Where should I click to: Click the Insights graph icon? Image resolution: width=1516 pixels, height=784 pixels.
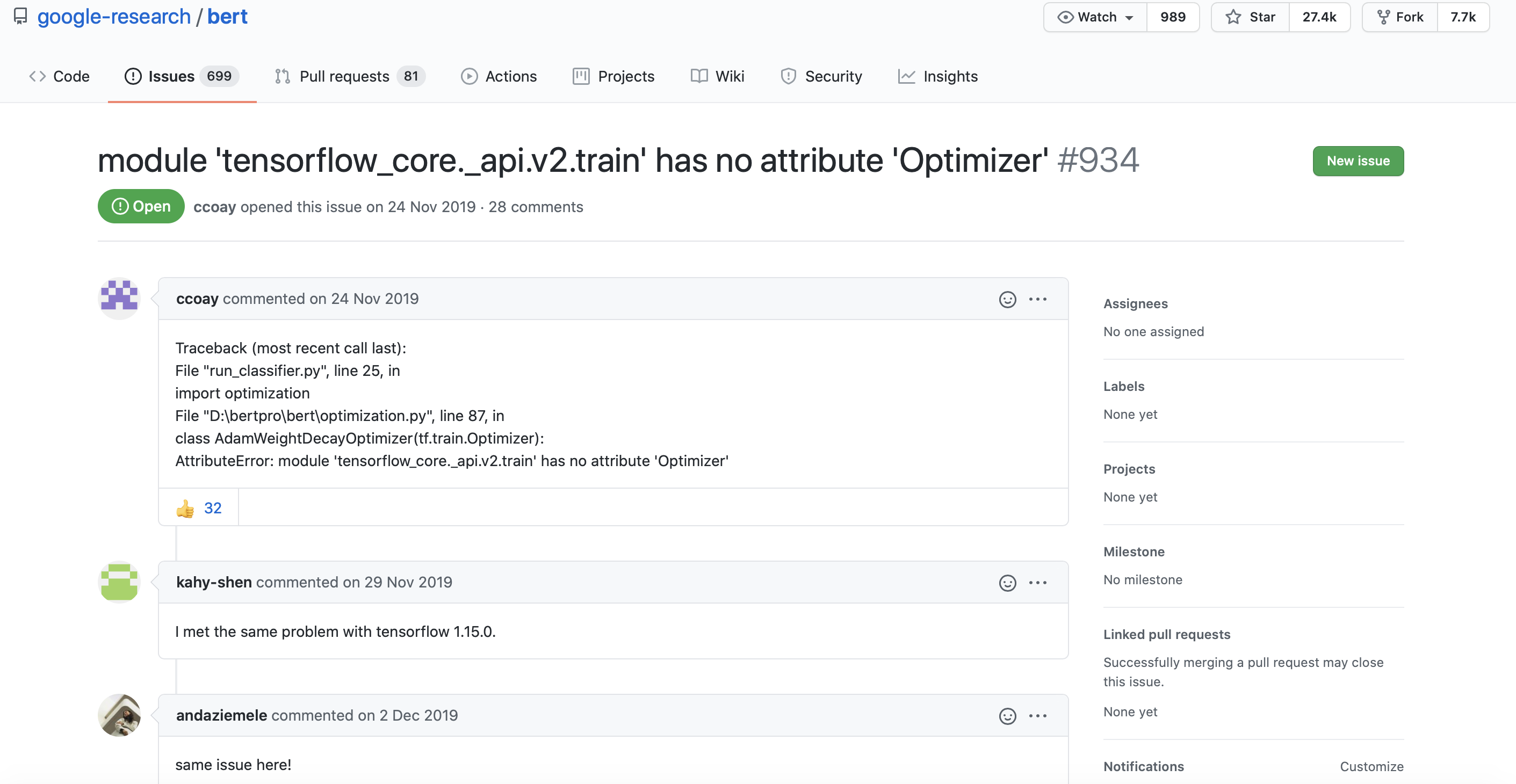tap(906, 76)
